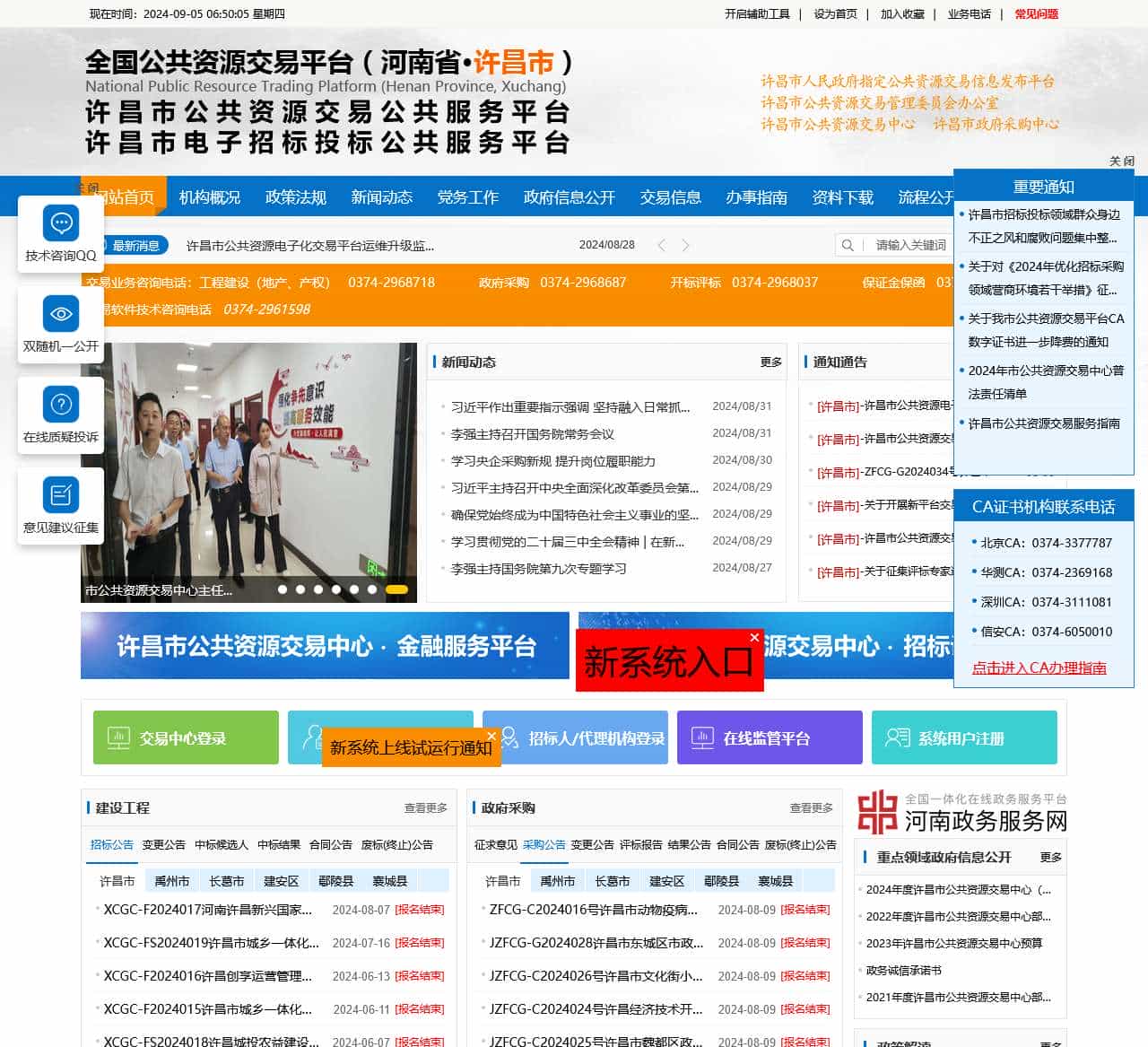Click 更多 in 新闻动态 panel

point(771,362)
